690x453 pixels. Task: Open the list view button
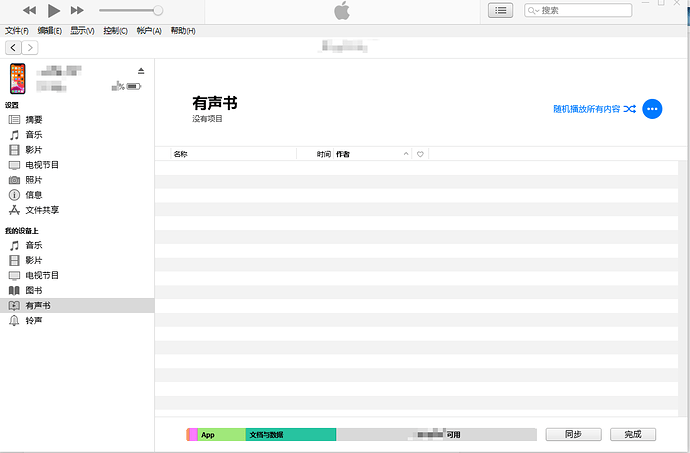(500, 10)
